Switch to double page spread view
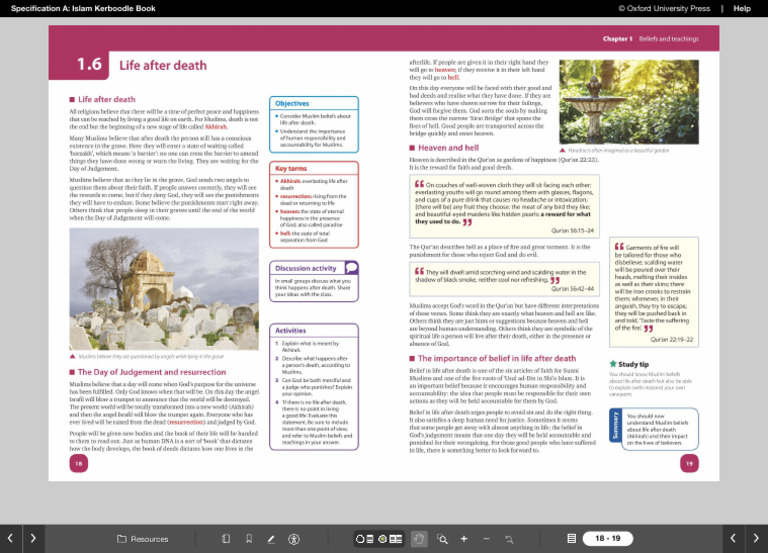 [x=390, y=539]
